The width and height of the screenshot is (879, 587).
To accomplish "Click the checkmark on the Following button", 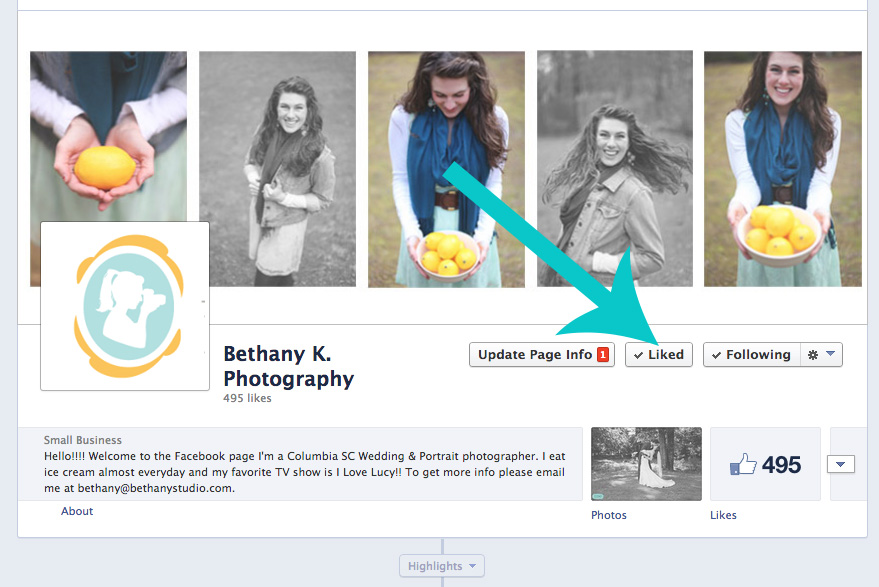I will coord(717,355).
